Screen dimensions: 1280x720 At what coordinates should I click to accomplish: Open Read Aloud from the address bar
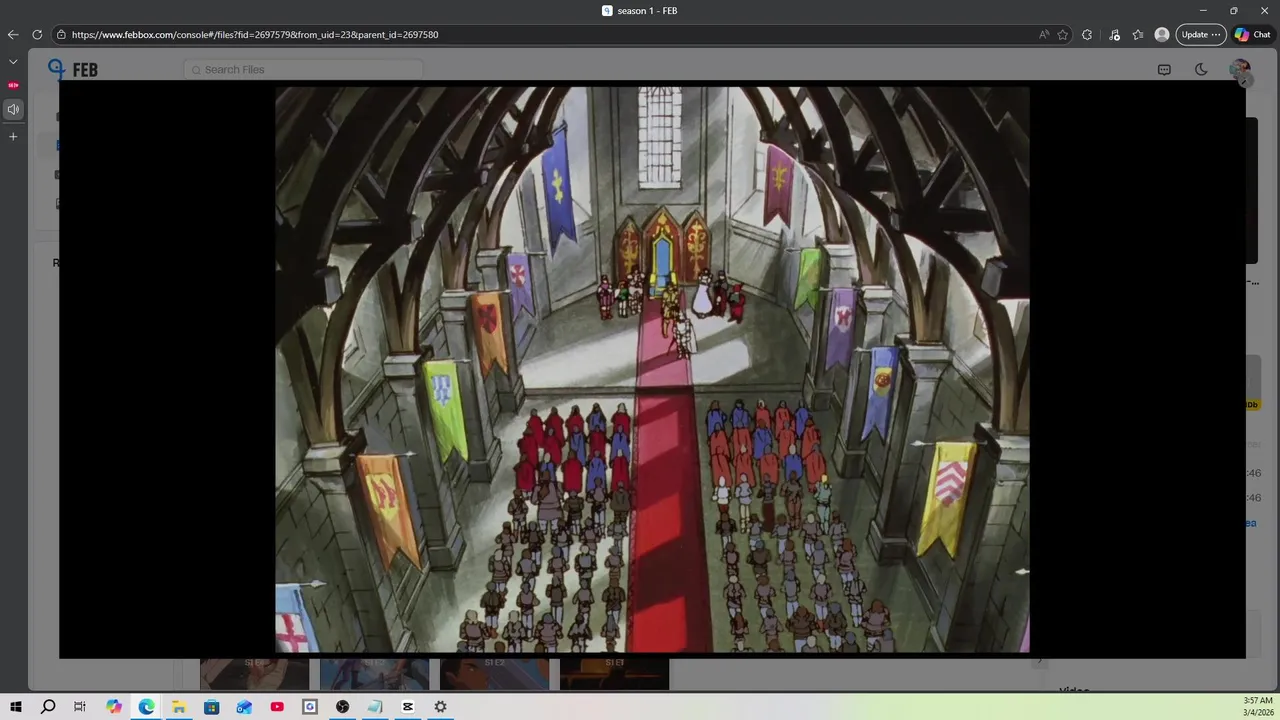pyautogui.click(x=1044, y=34)
